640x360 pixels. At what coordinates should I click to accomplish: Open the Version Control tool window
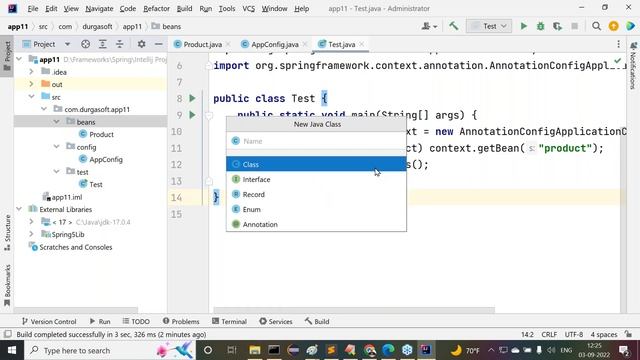[49, 321]
